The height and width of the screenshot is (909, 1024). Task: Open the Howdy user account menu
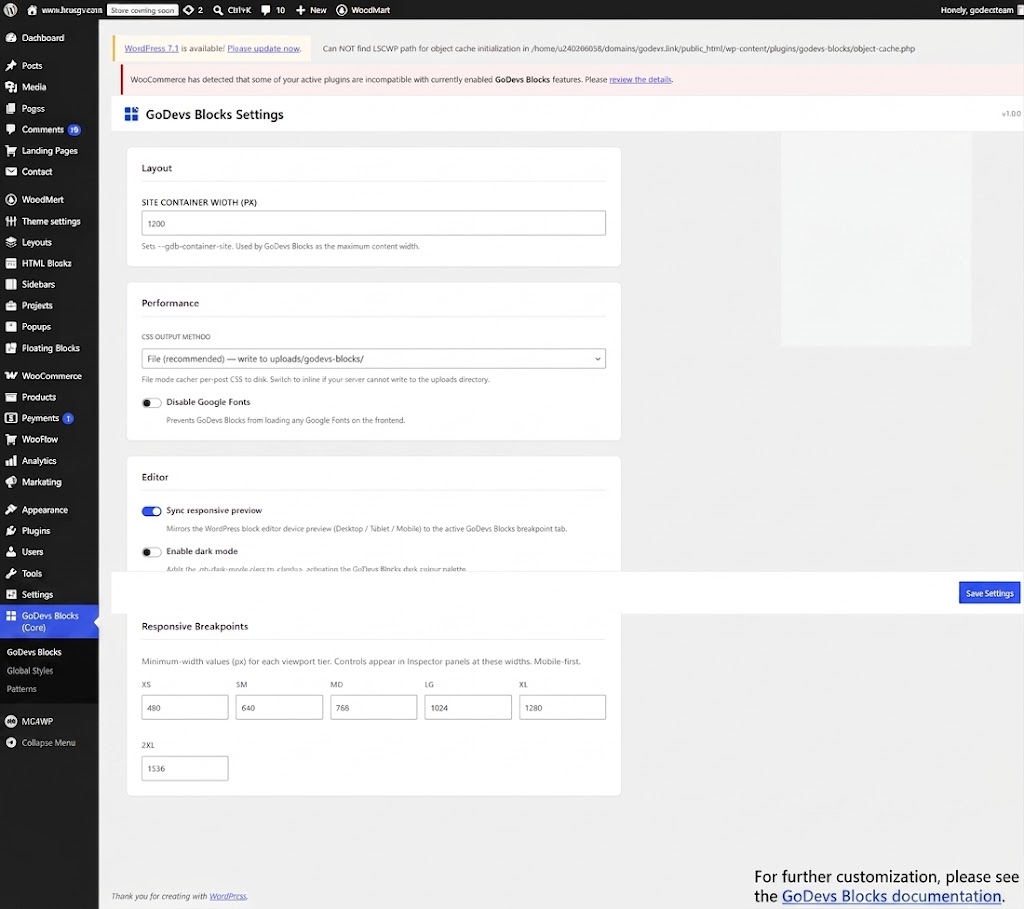click(981, 10)
